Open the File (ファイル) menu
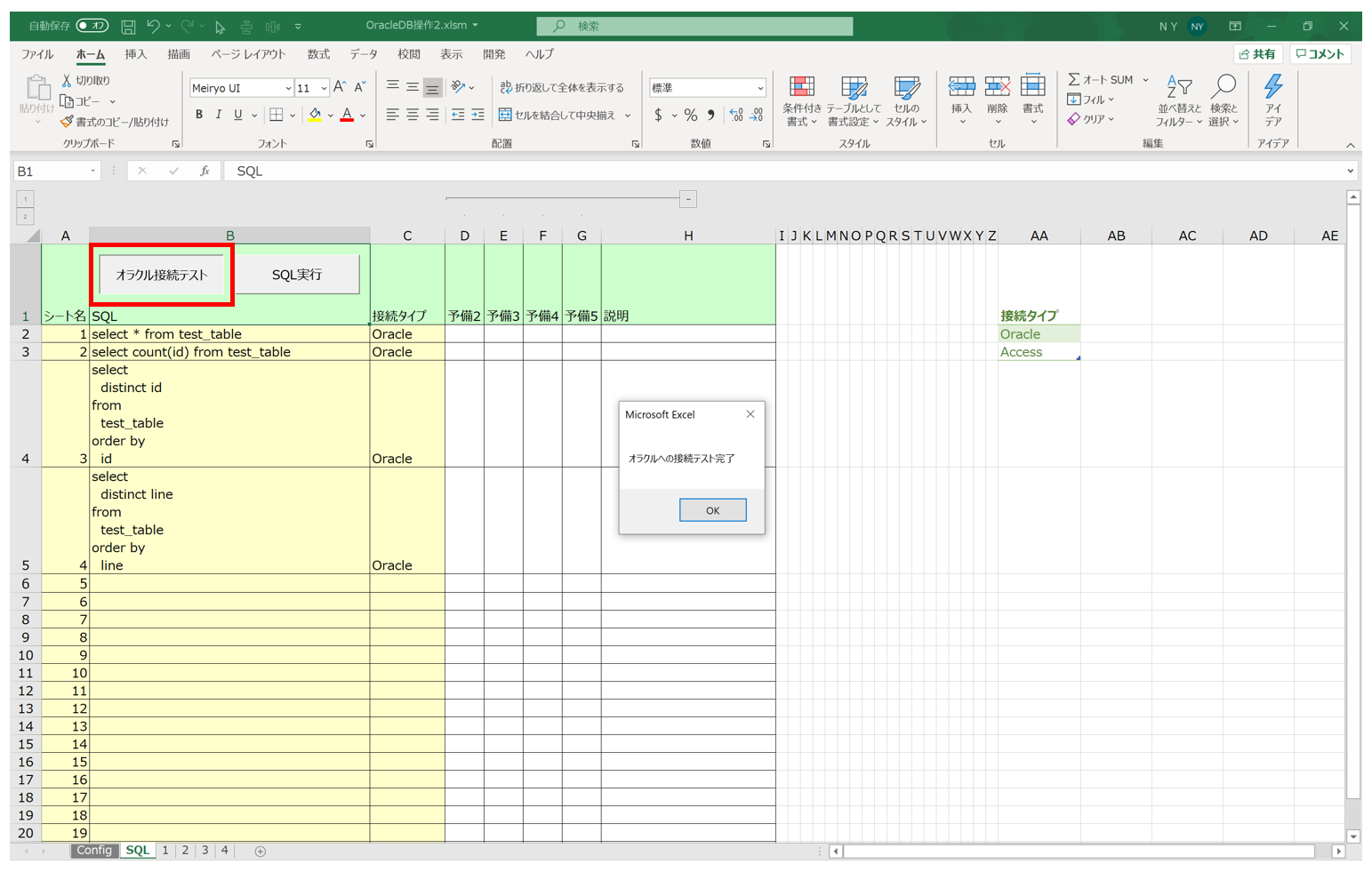1372x872 pixels. click(37, 54)
